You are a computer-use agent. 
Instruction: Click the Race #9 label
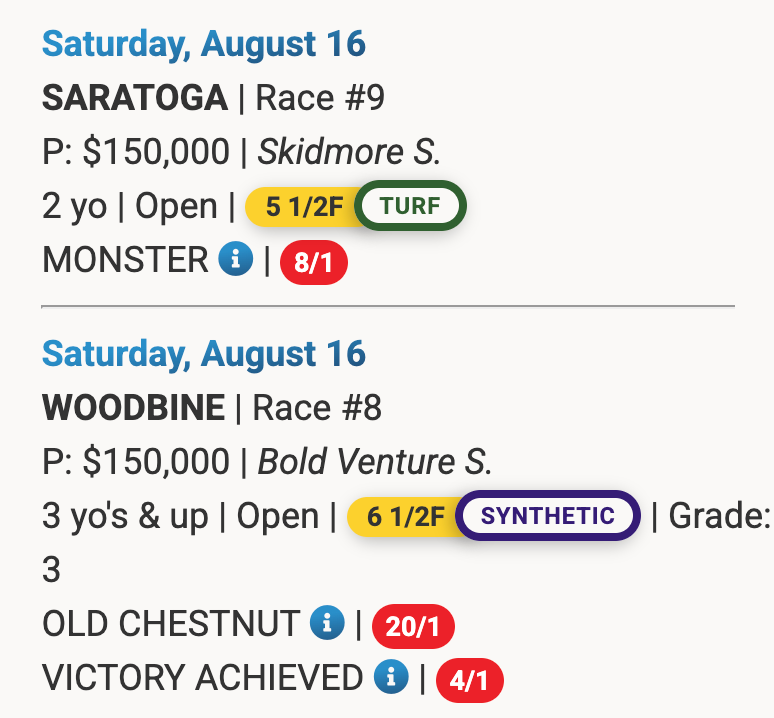point(320,98)
